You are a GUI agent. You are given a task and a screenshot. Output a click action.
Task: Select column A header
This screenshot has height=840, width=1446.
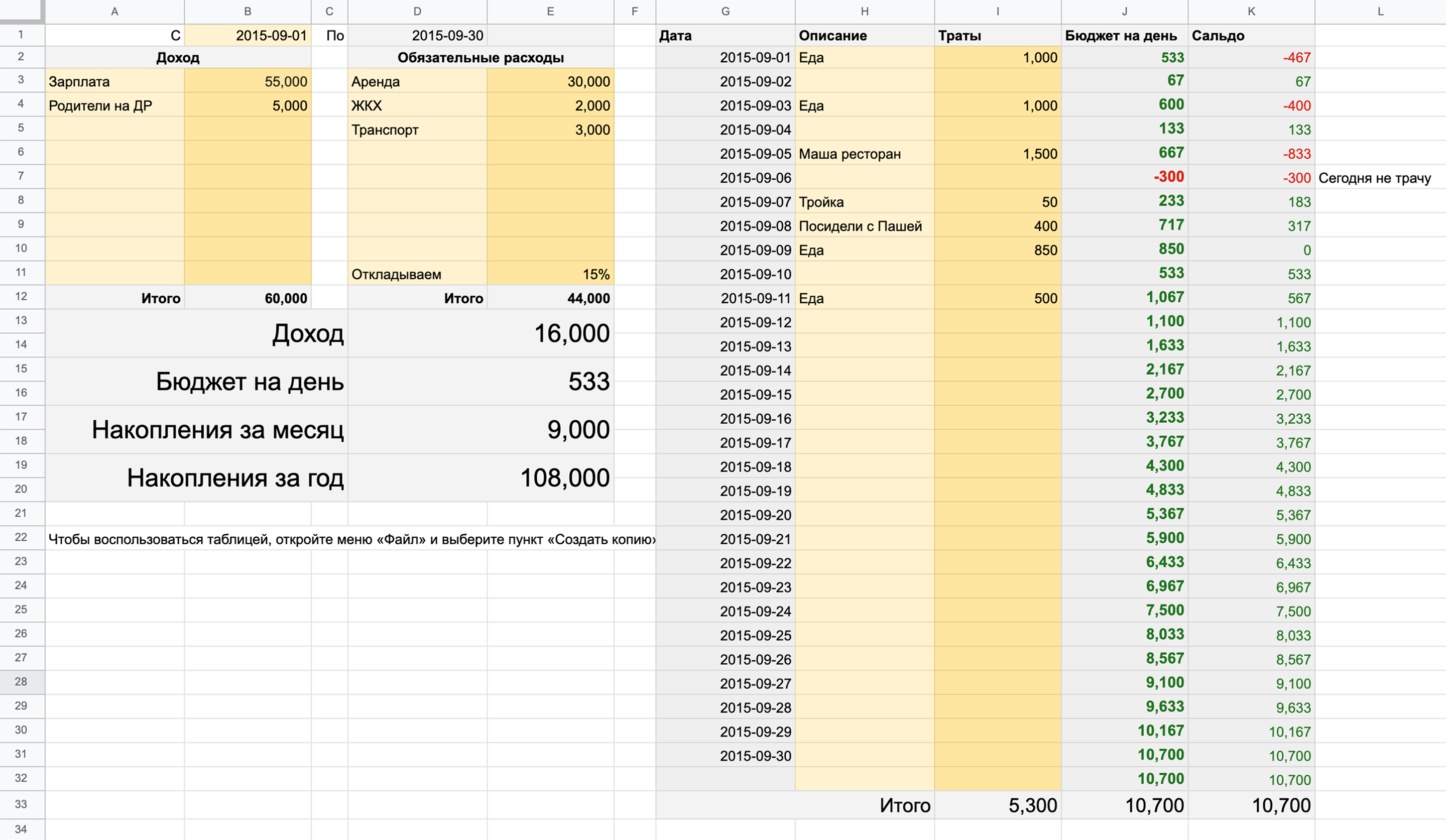(x=115, y=12)
